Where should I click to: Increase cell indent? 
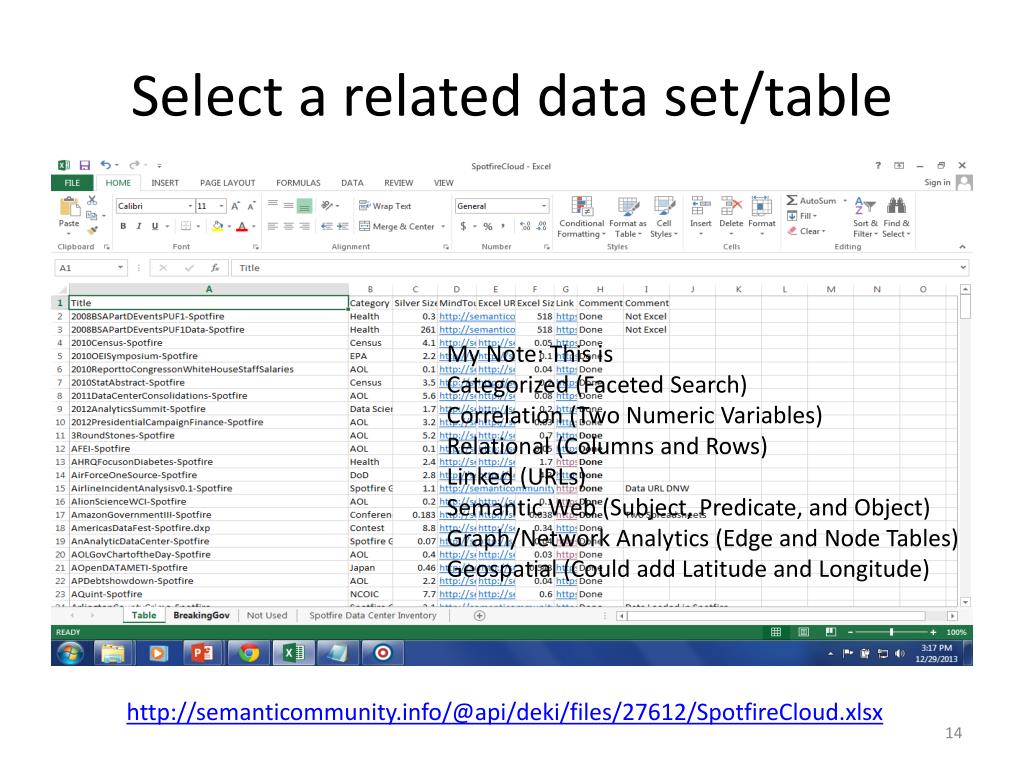pyautogui.click(x=342, y=226)
